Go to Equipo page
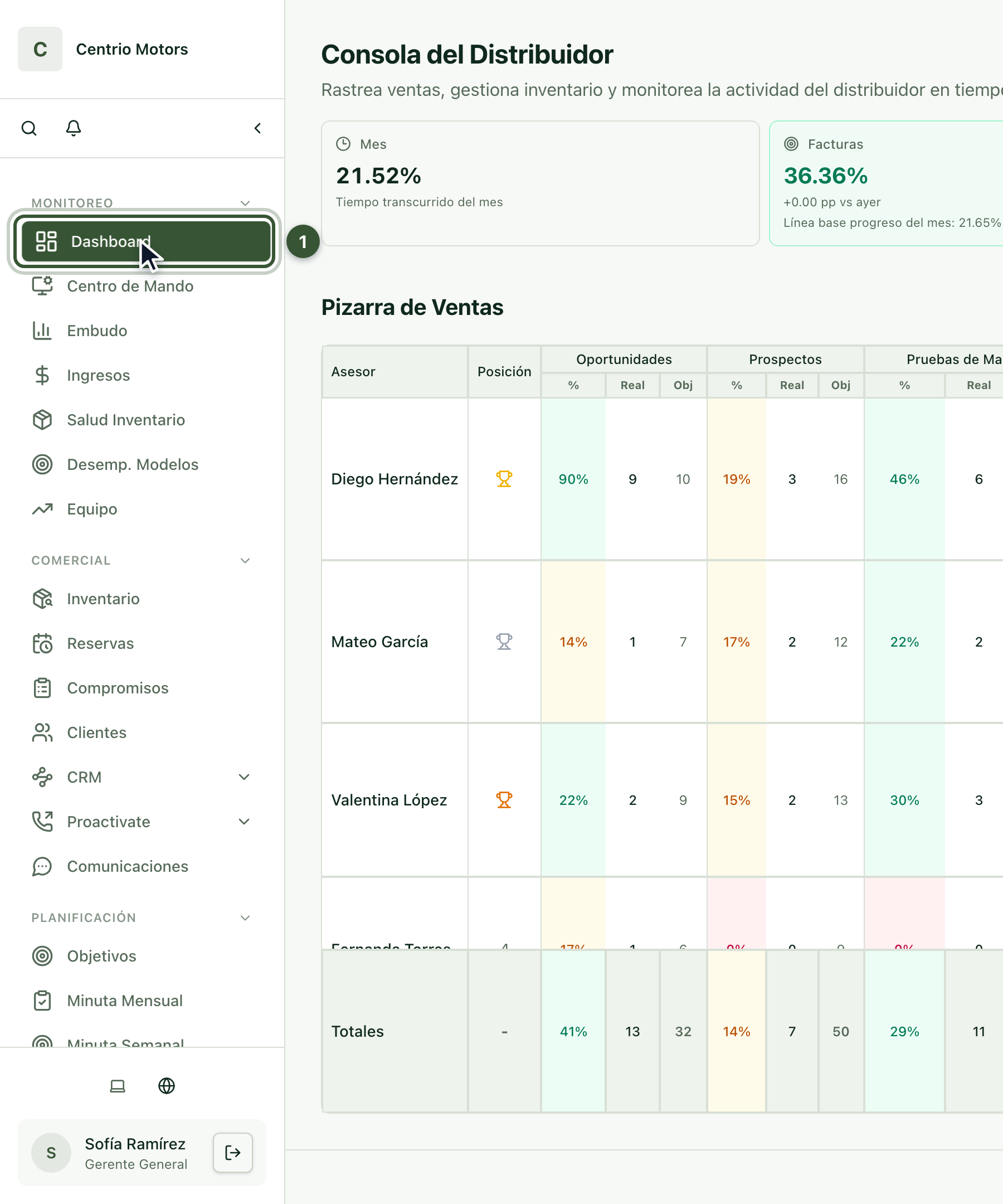 coord(142,509)
